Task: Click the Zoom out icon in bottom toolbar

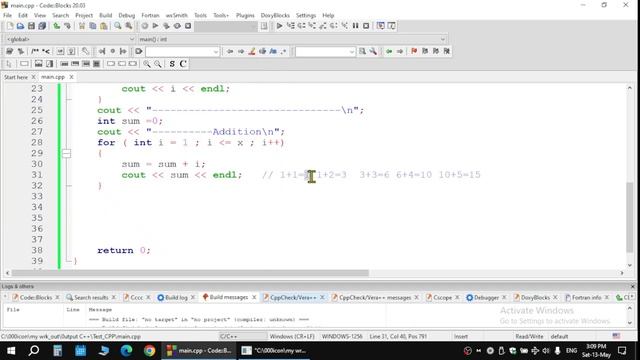Action: [158, 64]
